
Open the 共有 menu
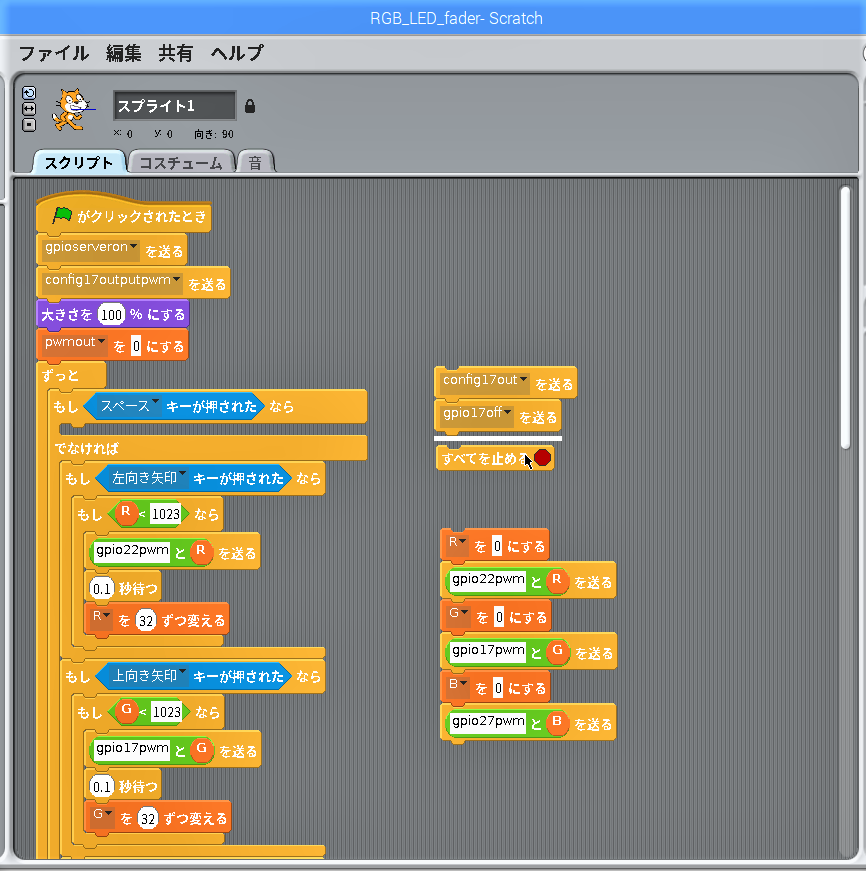(176, 53)
